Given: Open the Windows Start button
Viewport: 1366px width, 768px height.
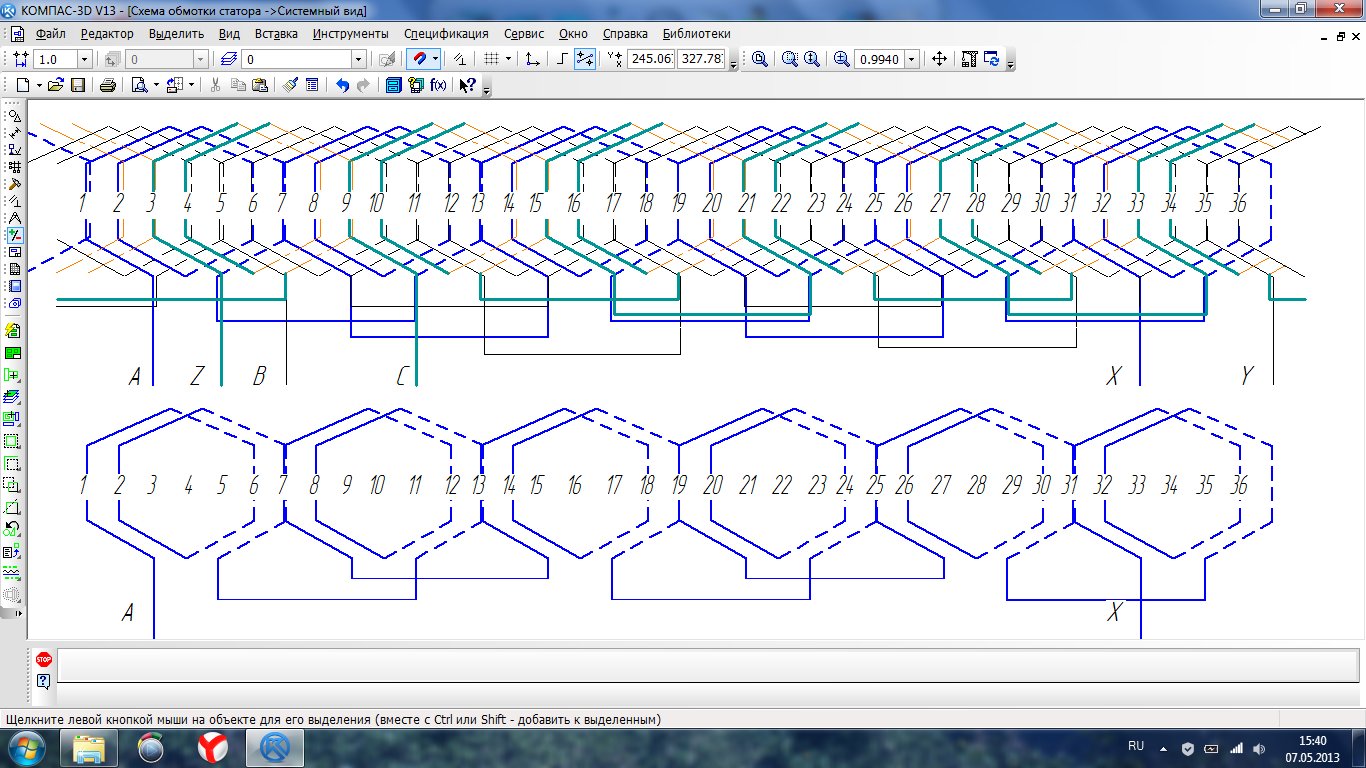Looking at the screenshot, I should point(26,747).
